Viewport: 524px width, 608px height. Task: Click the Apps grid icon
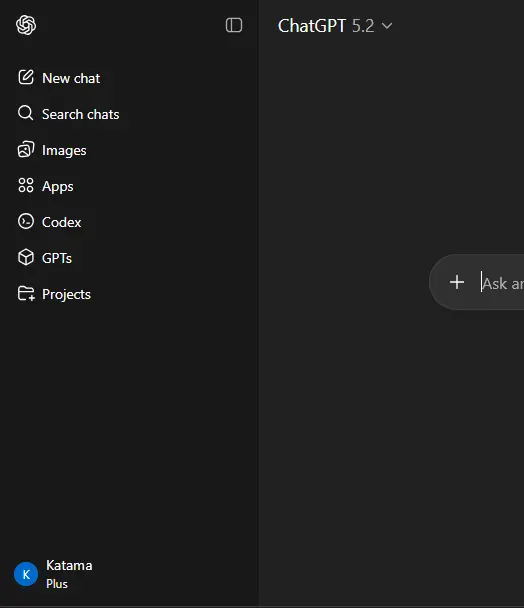pyautogui.click(x=26, y=185)
